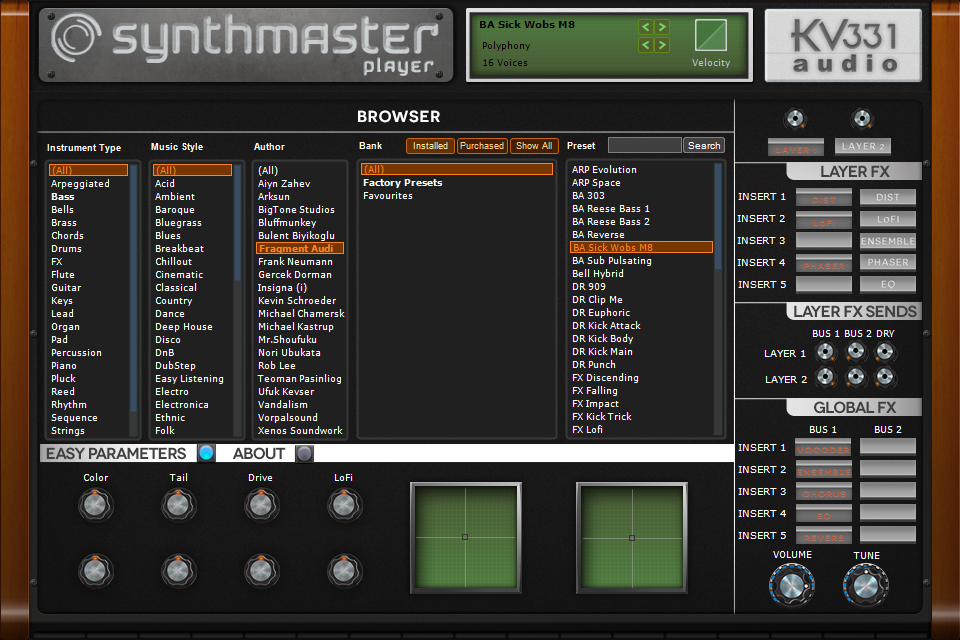Open the orange PHASER slot on Layer FX Insert 4

[823, 264]
